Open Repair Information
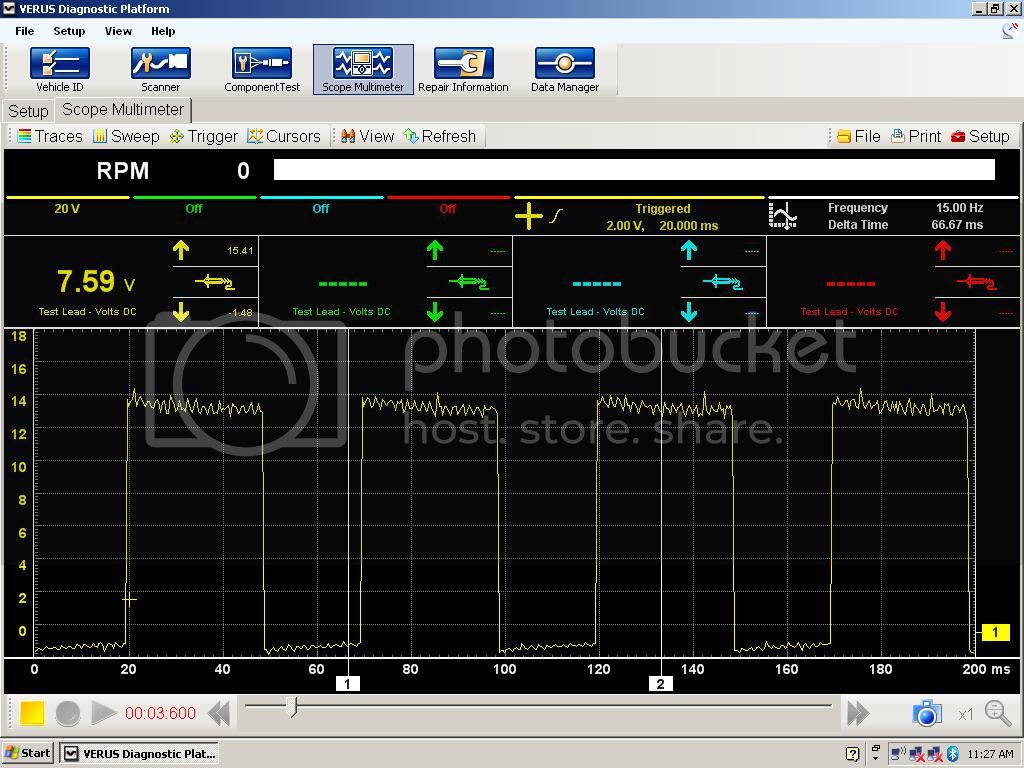The width and height of the screenshot is (1024, 768). click(x=463, y=70)
